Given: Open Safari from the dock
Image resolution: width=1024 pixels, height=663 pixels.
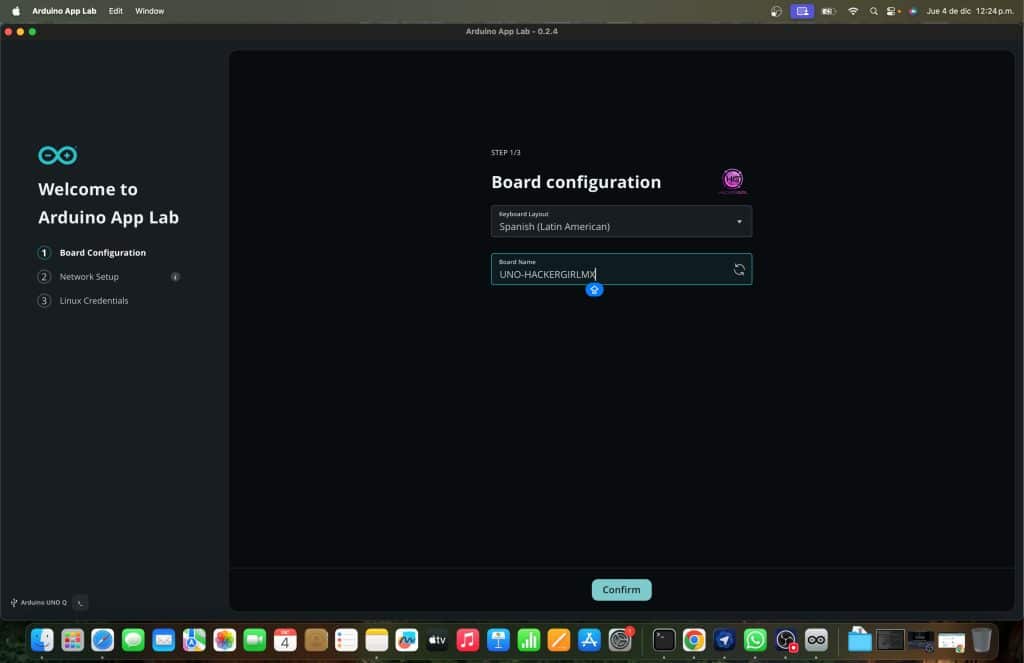Looking at the screenshot, I should point(103,640).
